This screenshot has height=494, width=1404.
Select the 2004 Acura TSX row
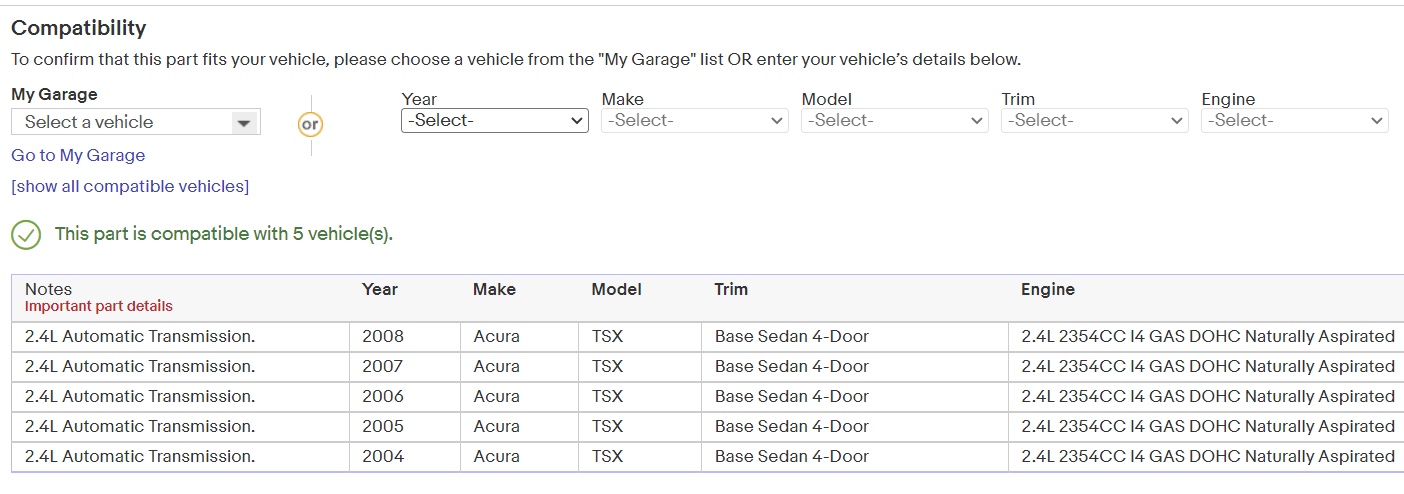coord(707,456)
